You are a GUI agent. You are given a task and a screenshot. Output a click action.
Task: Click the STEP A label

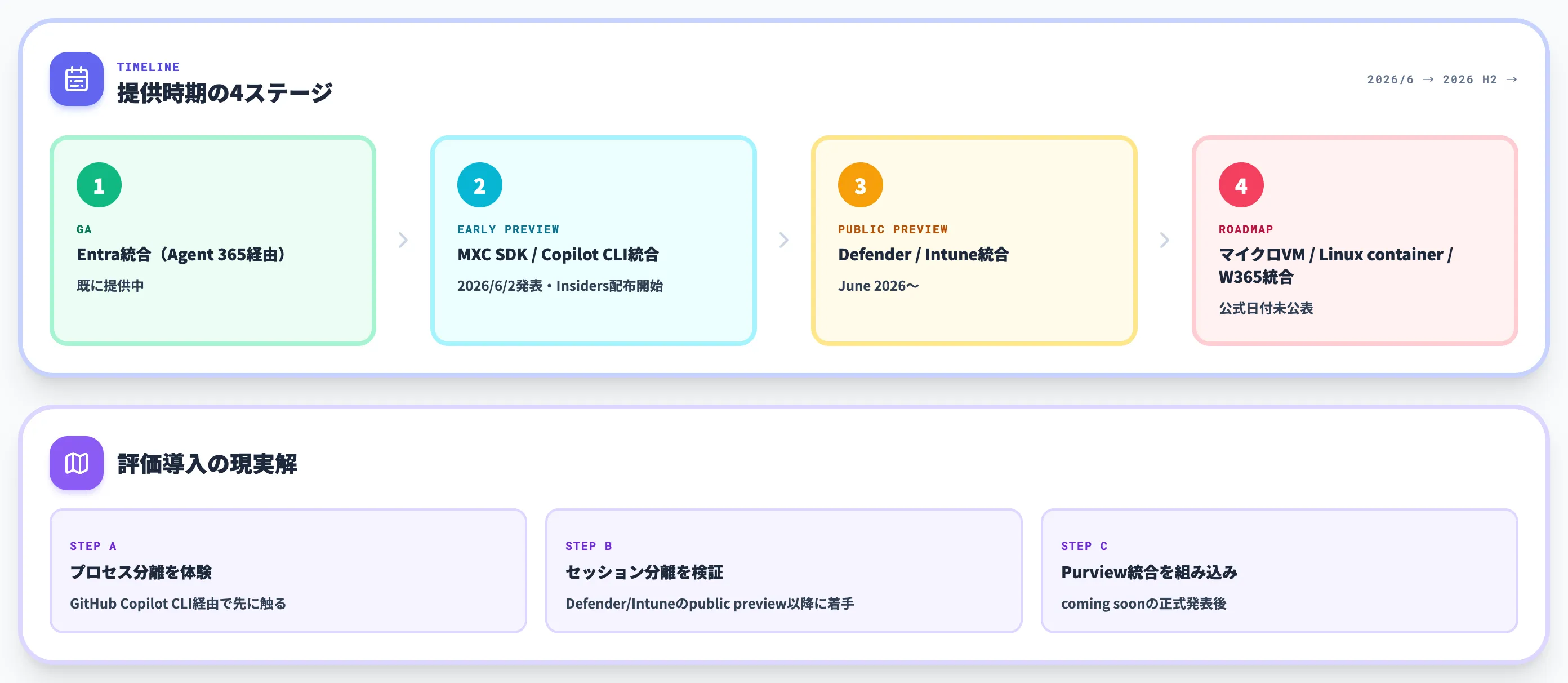93,547
